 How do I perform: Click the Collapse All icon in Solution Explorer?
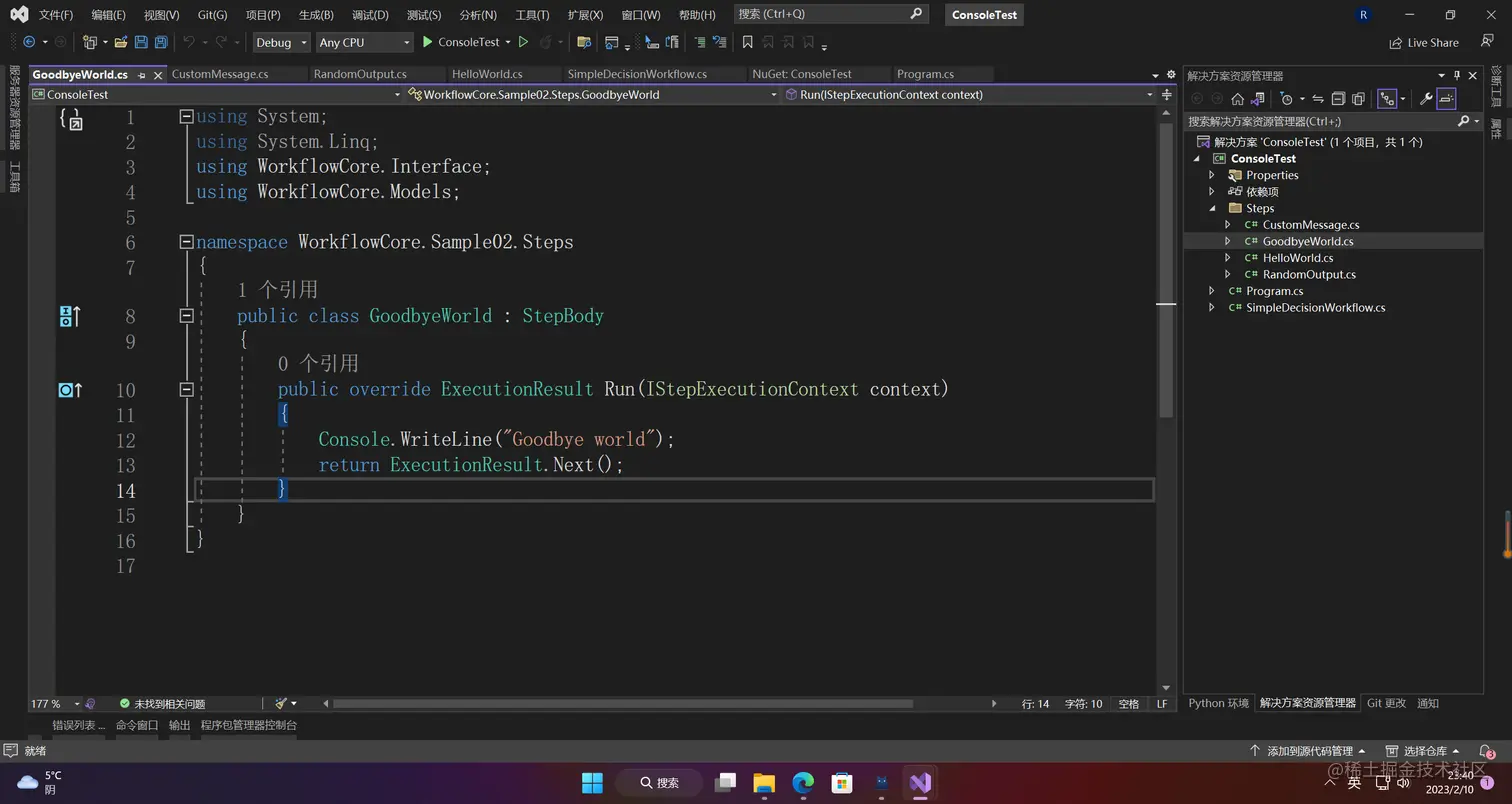point(1338,99)
